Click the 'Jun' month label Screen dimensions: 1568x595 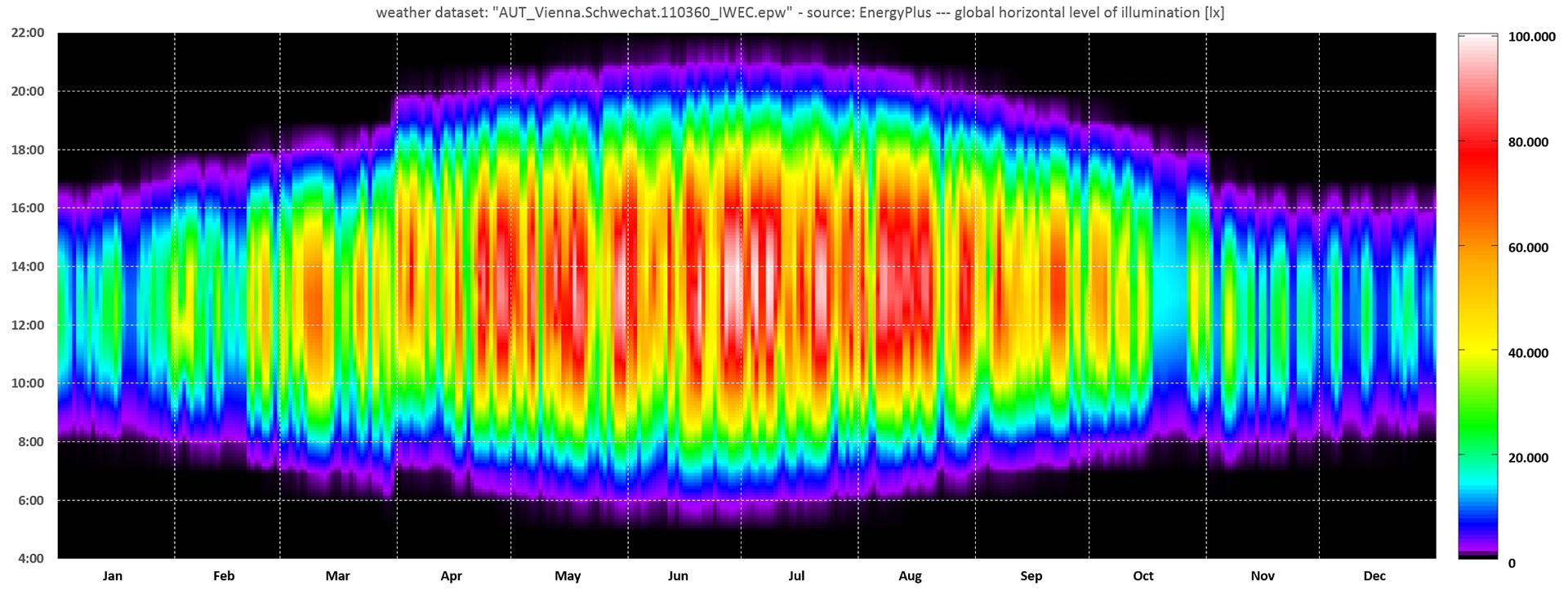pos(678,576)
